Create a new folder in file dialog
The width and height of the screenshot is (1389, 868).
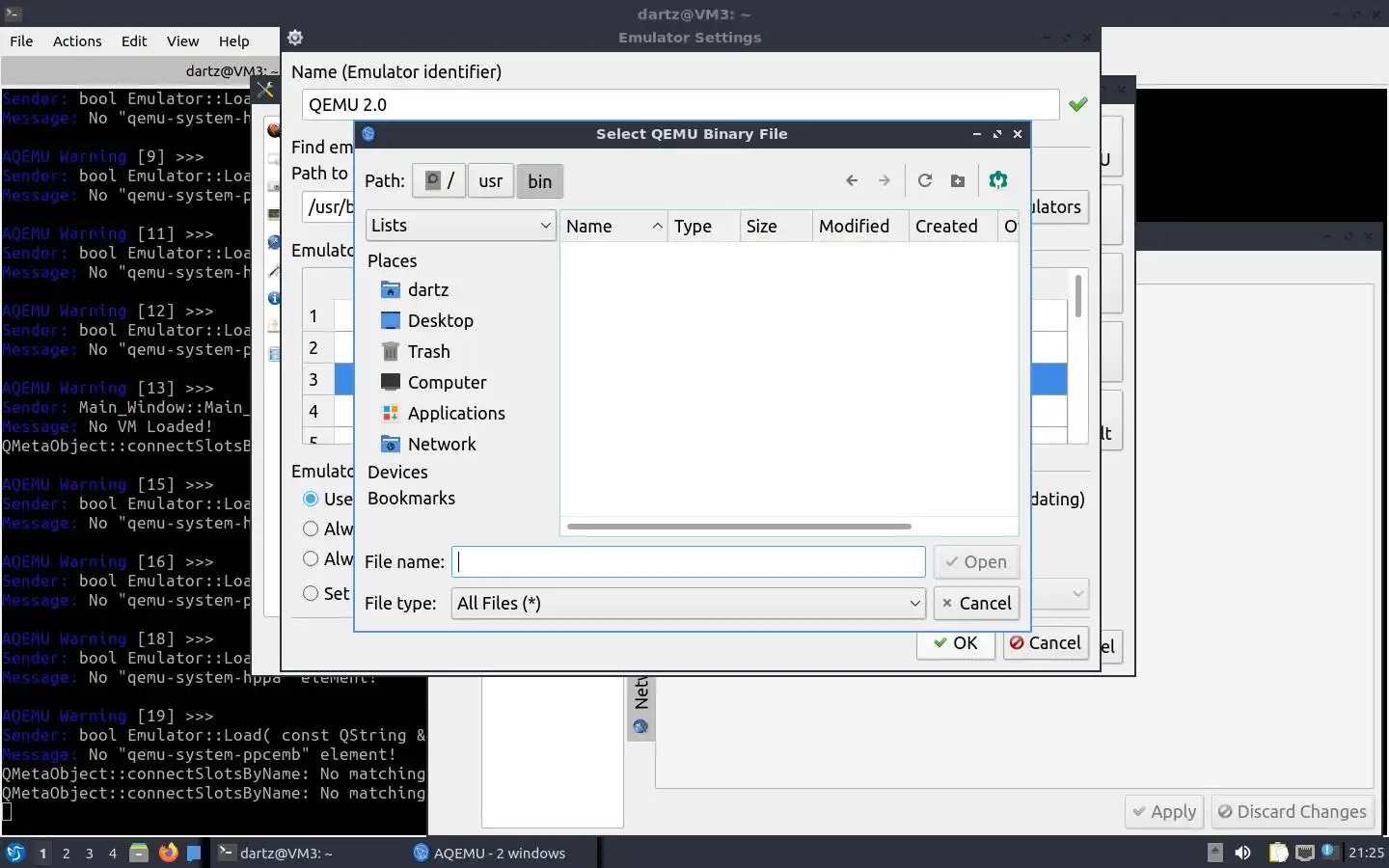[958, 180]
